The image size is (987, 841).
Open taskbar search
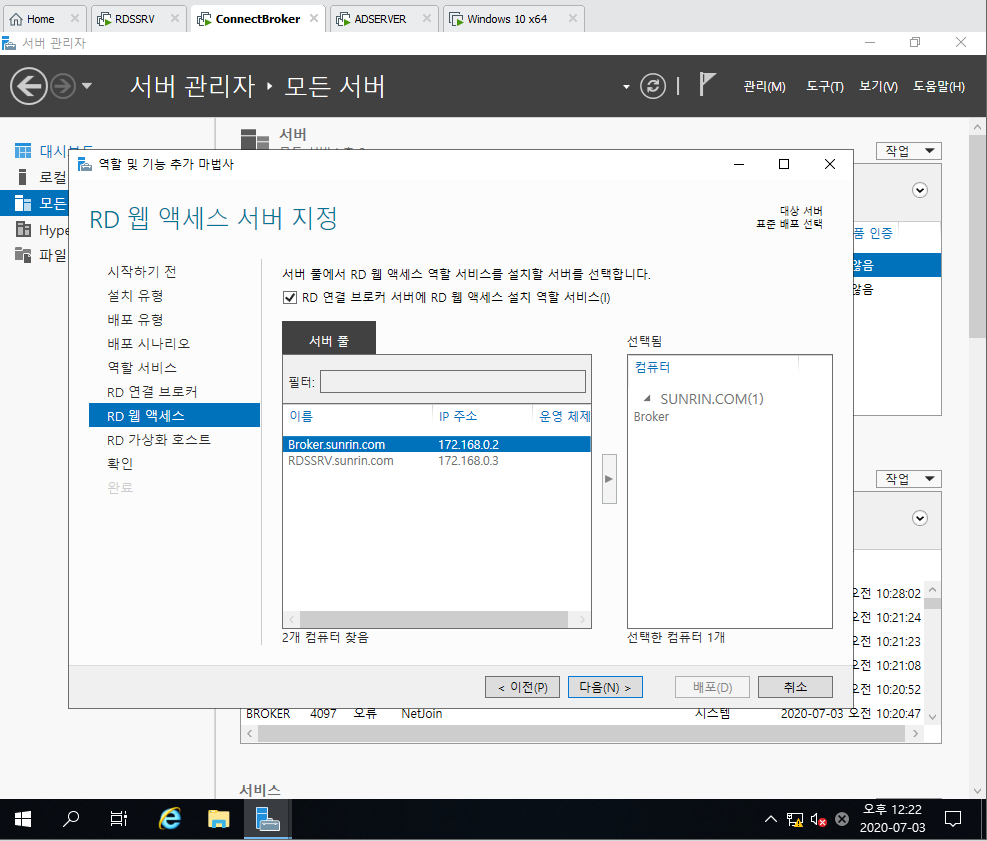(70, 819)
